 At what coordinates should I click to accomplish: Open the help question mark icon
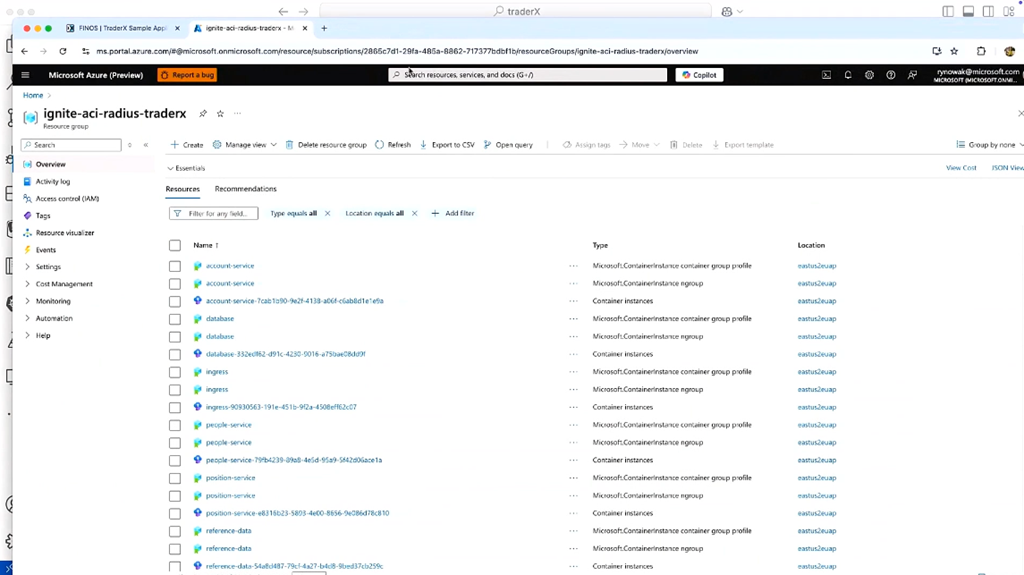pyautogui.click(x=891, y=75)
